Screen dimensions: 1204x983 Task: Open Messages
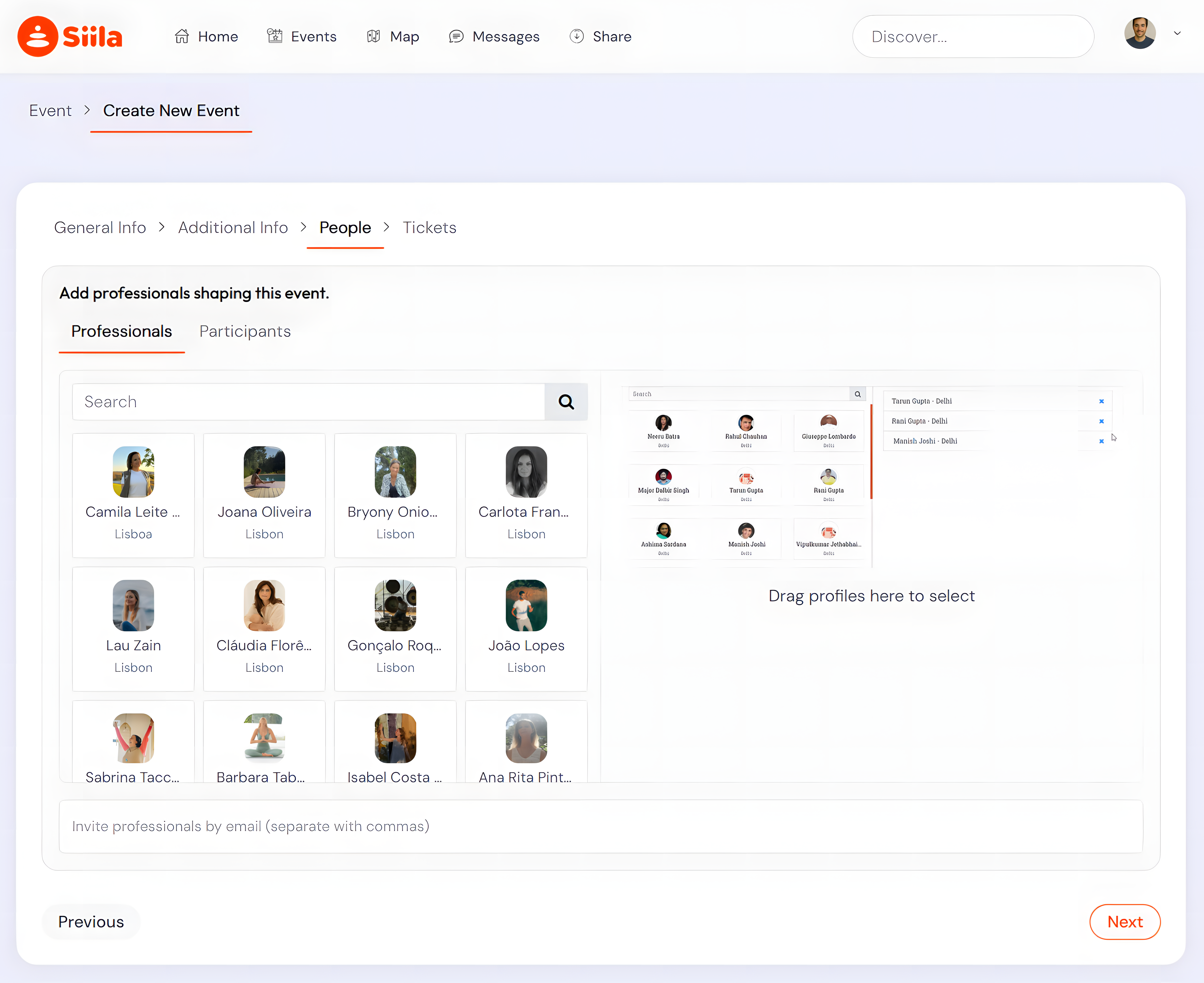pos(494,36)
